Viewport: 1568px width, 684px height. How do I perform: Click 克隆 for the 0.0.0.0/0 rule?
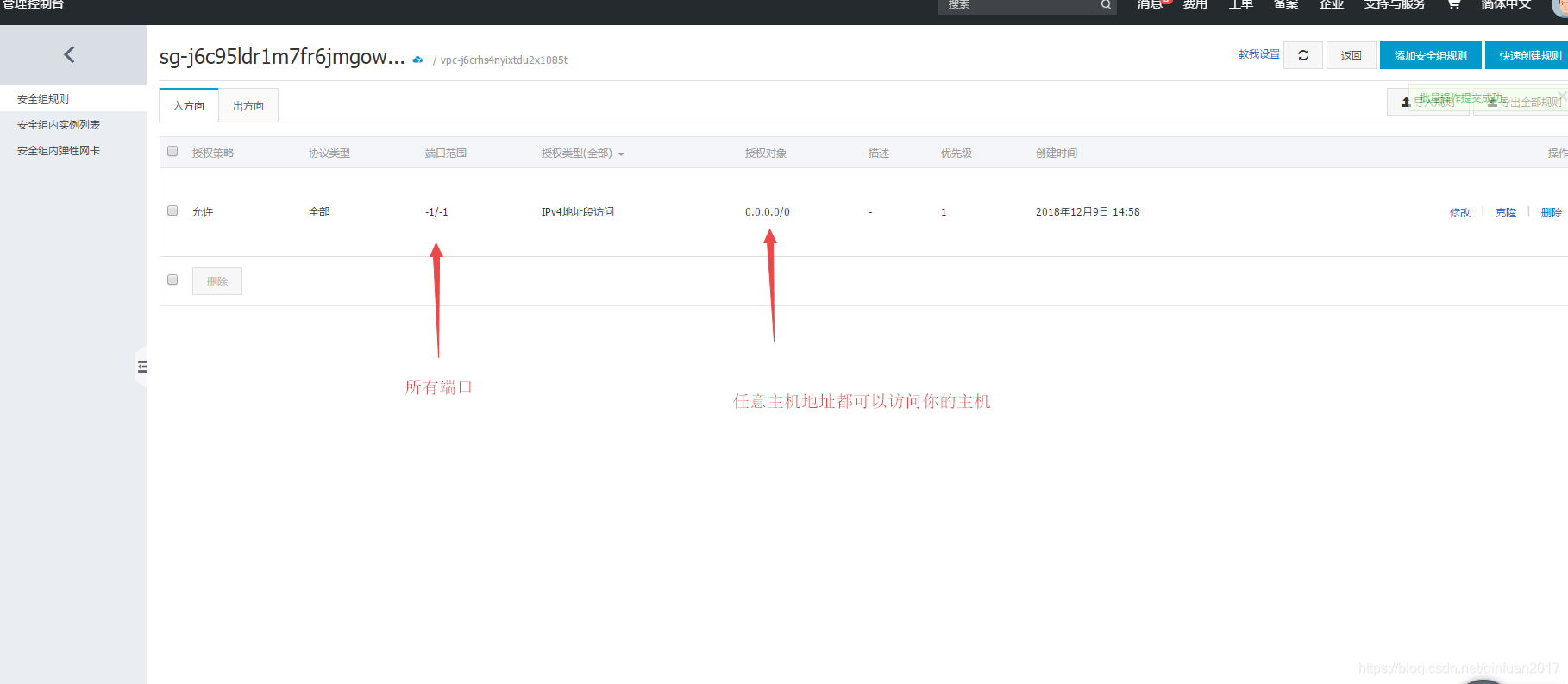[x=1506, y=212]
